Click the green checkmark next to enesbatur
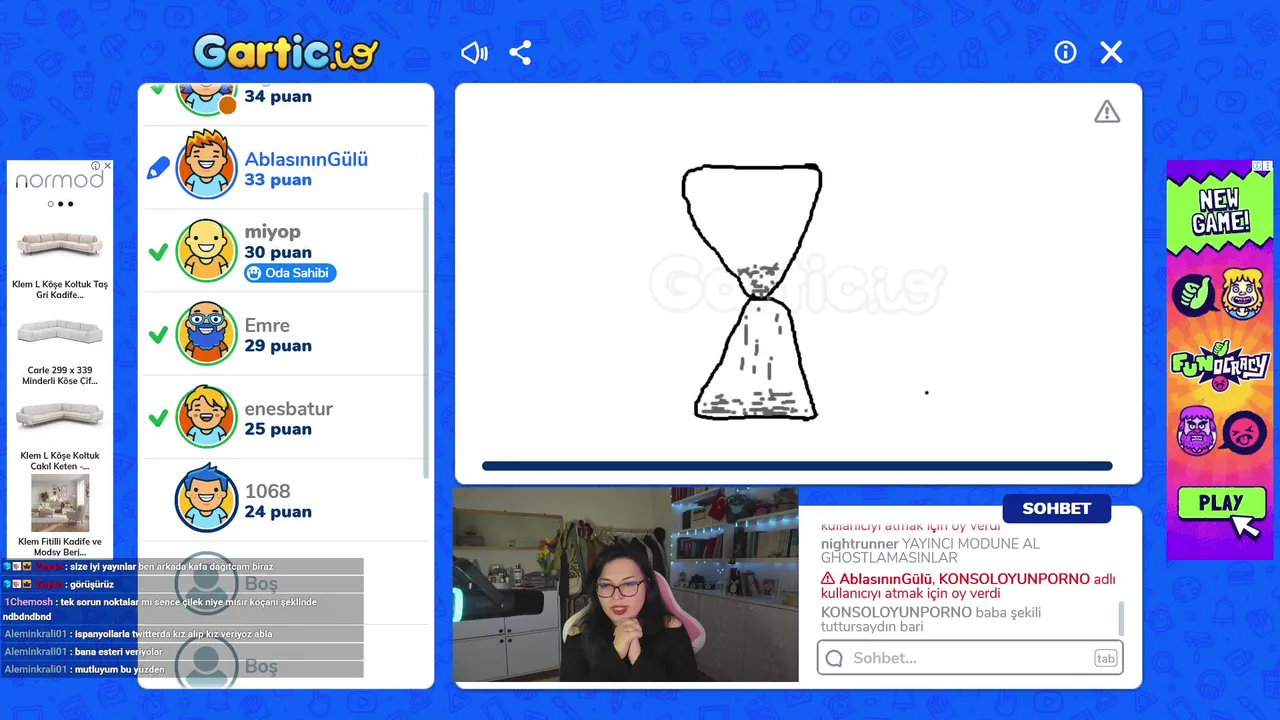The height and width of the screenshot is (720, 1280). click(158, 418)
